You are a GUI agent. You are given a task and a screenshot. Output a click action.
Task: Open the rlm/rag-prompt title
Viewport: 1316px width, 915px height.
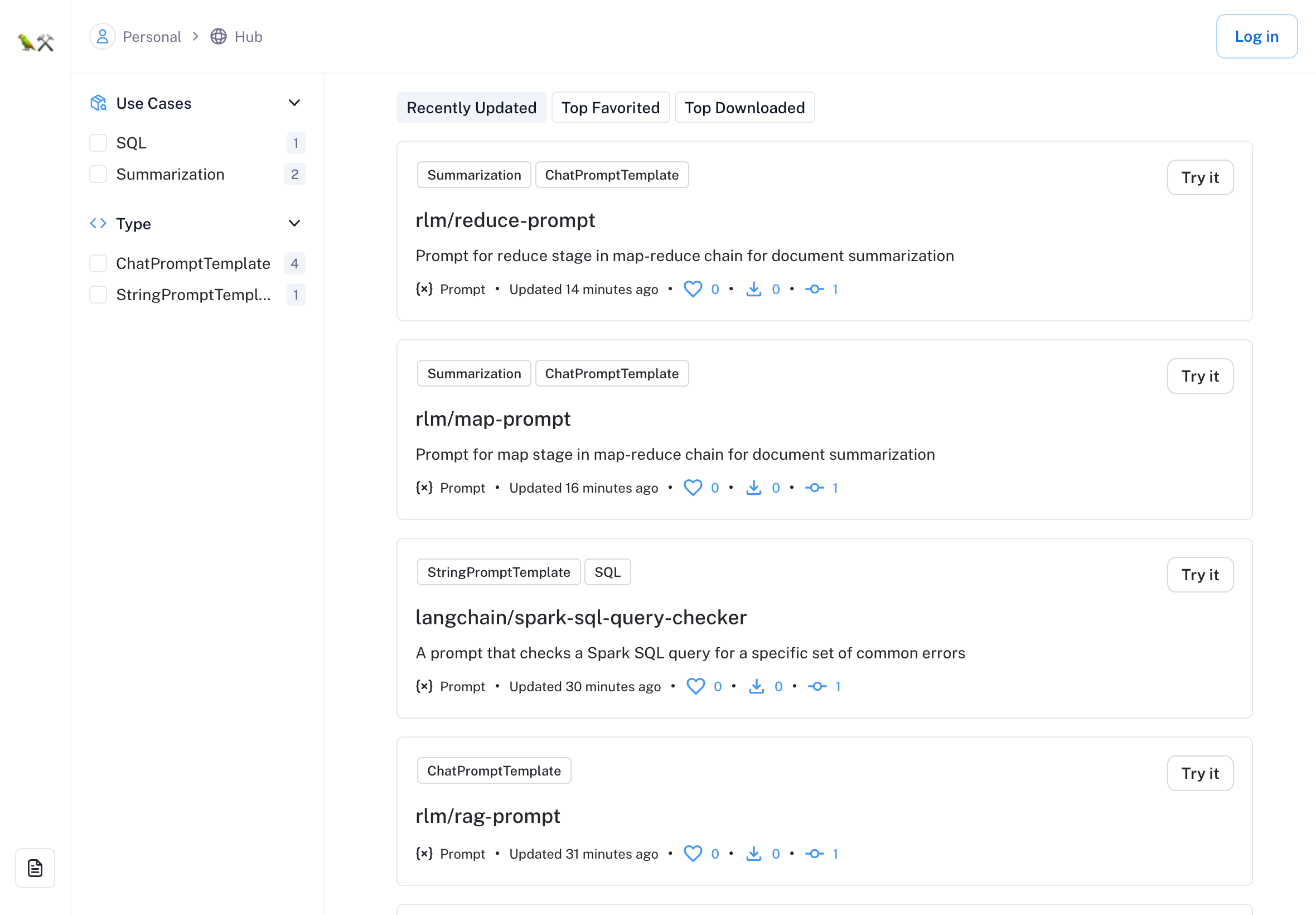487,816
